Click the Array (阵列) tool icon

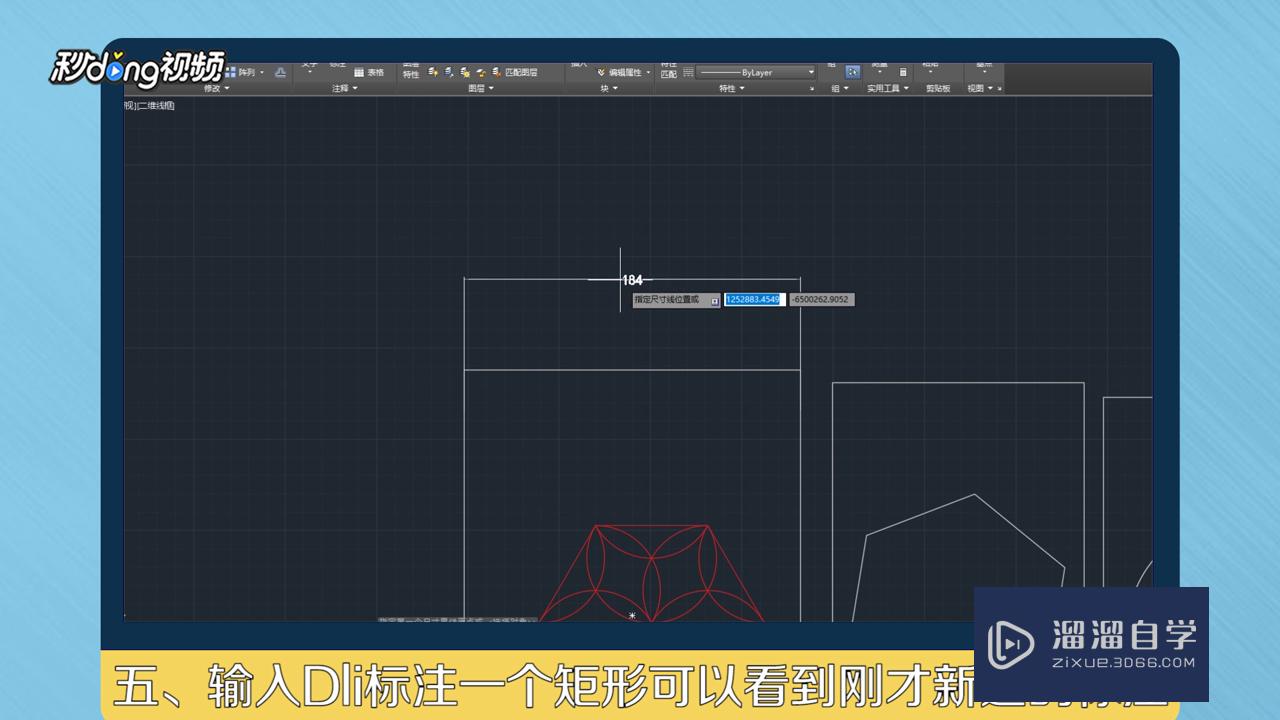tap(231, 72)
